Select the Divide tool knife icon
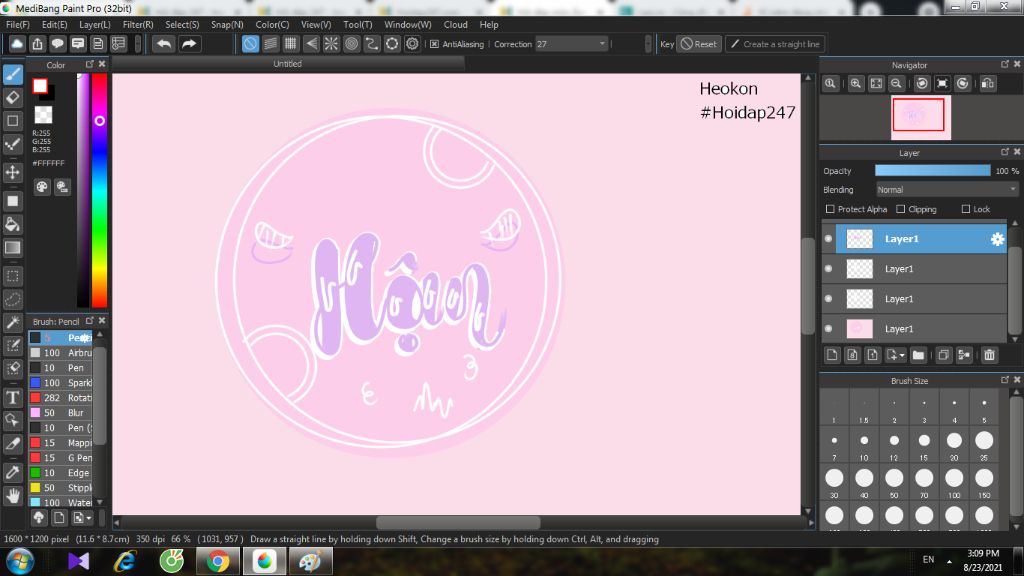This screenshot has width=1024, height=576. coord(13,443)
